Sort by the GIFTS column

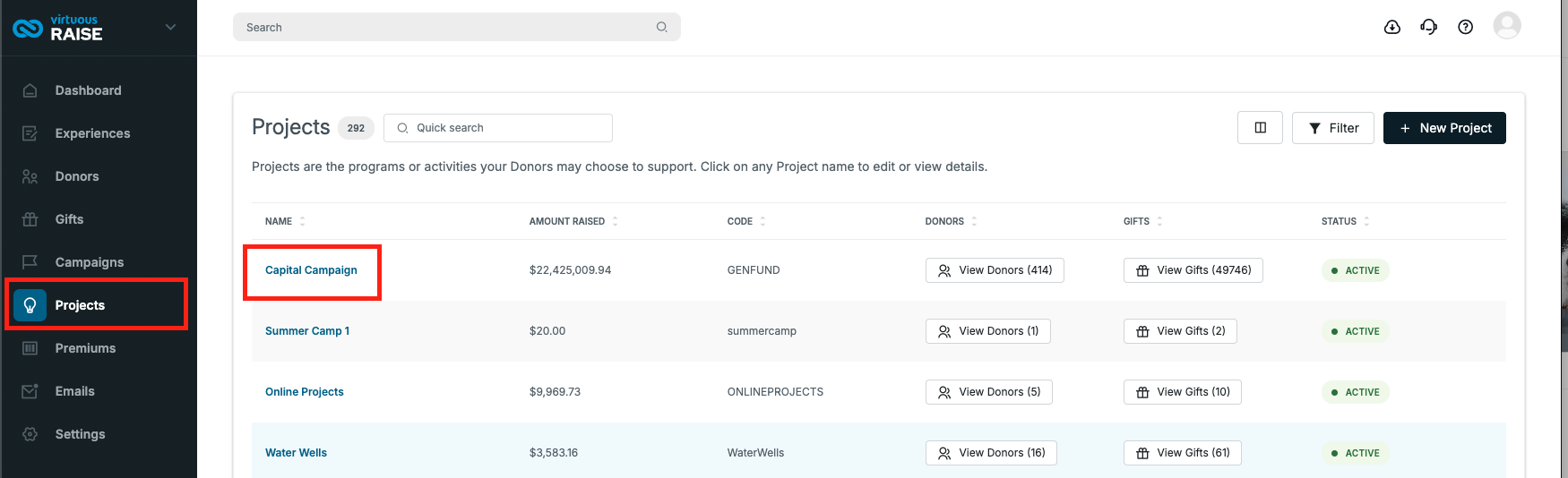tap(1143, 221)
